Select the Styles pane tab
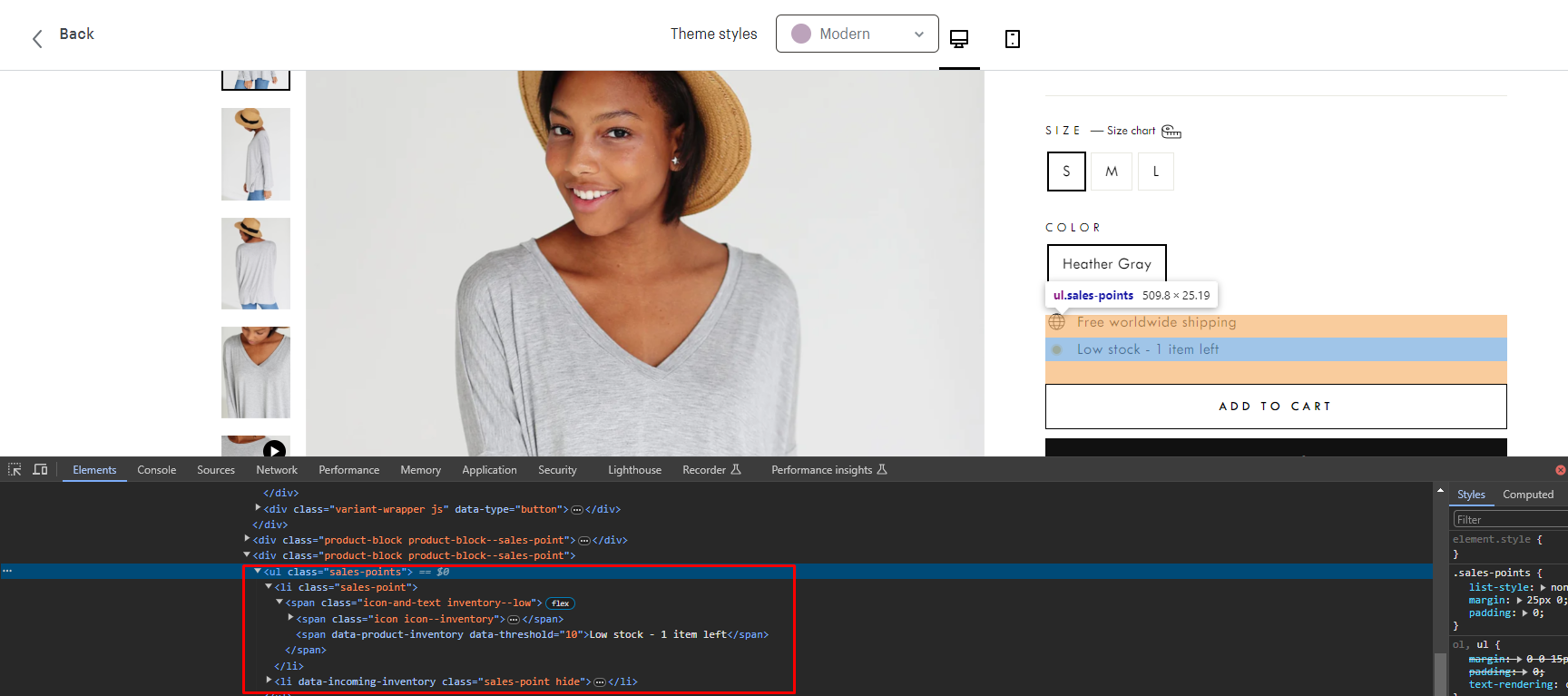Image resolution: width=1568 pixels, height=696 pixels. 1471,495
